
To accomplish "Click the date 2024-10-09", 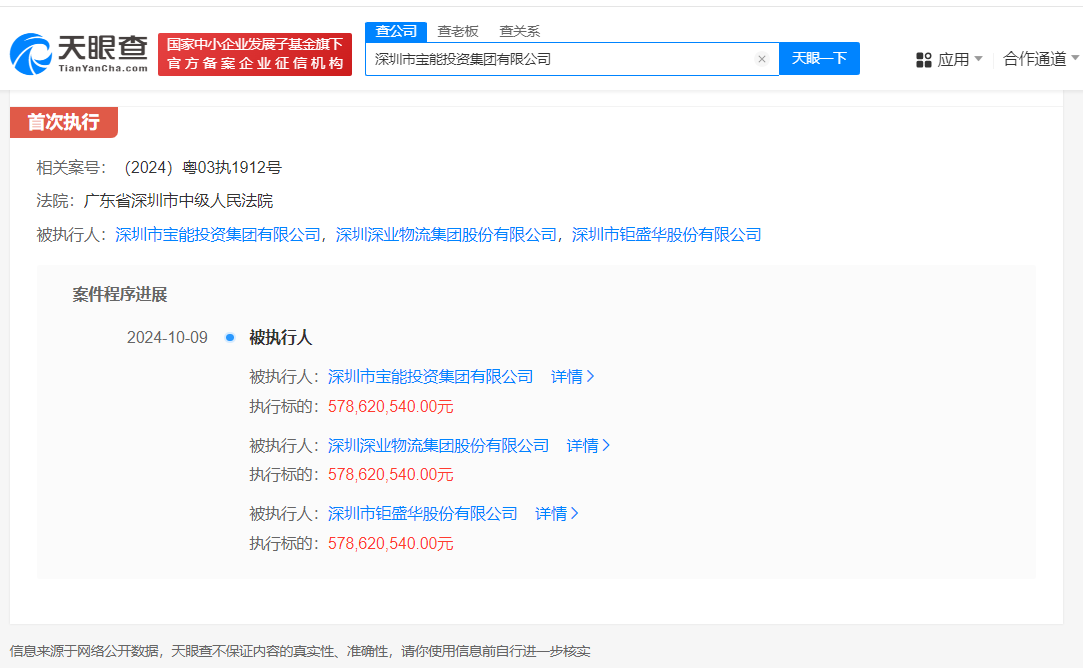I will coord(167,338).
